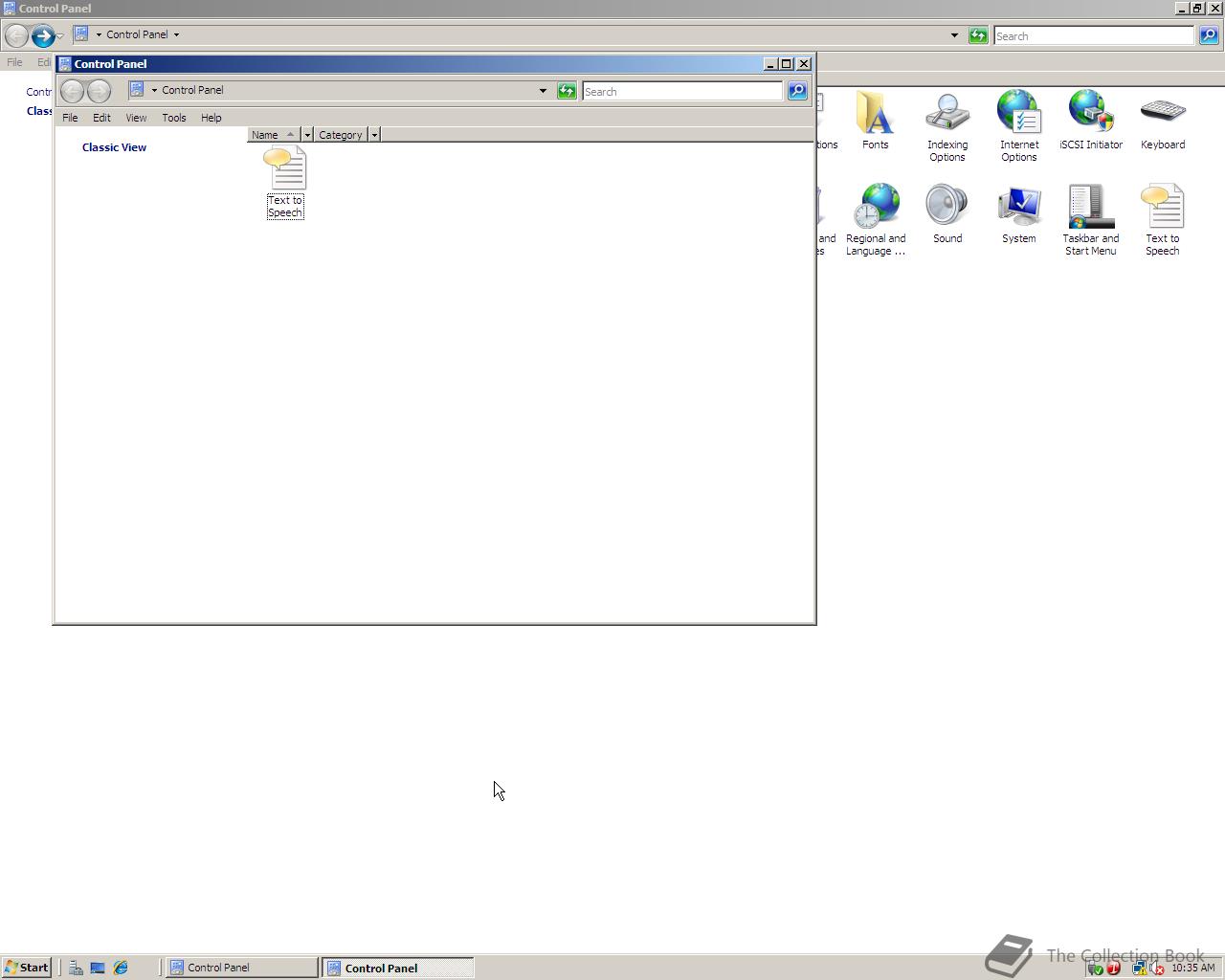Click the Start button

pyautogui.click(x=26, y=968)
